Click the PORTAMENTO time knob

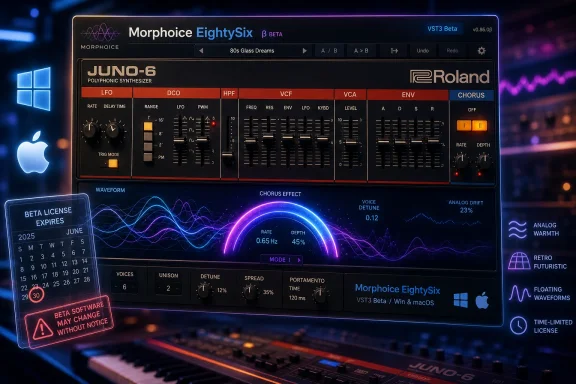click(x=320, y=294)
